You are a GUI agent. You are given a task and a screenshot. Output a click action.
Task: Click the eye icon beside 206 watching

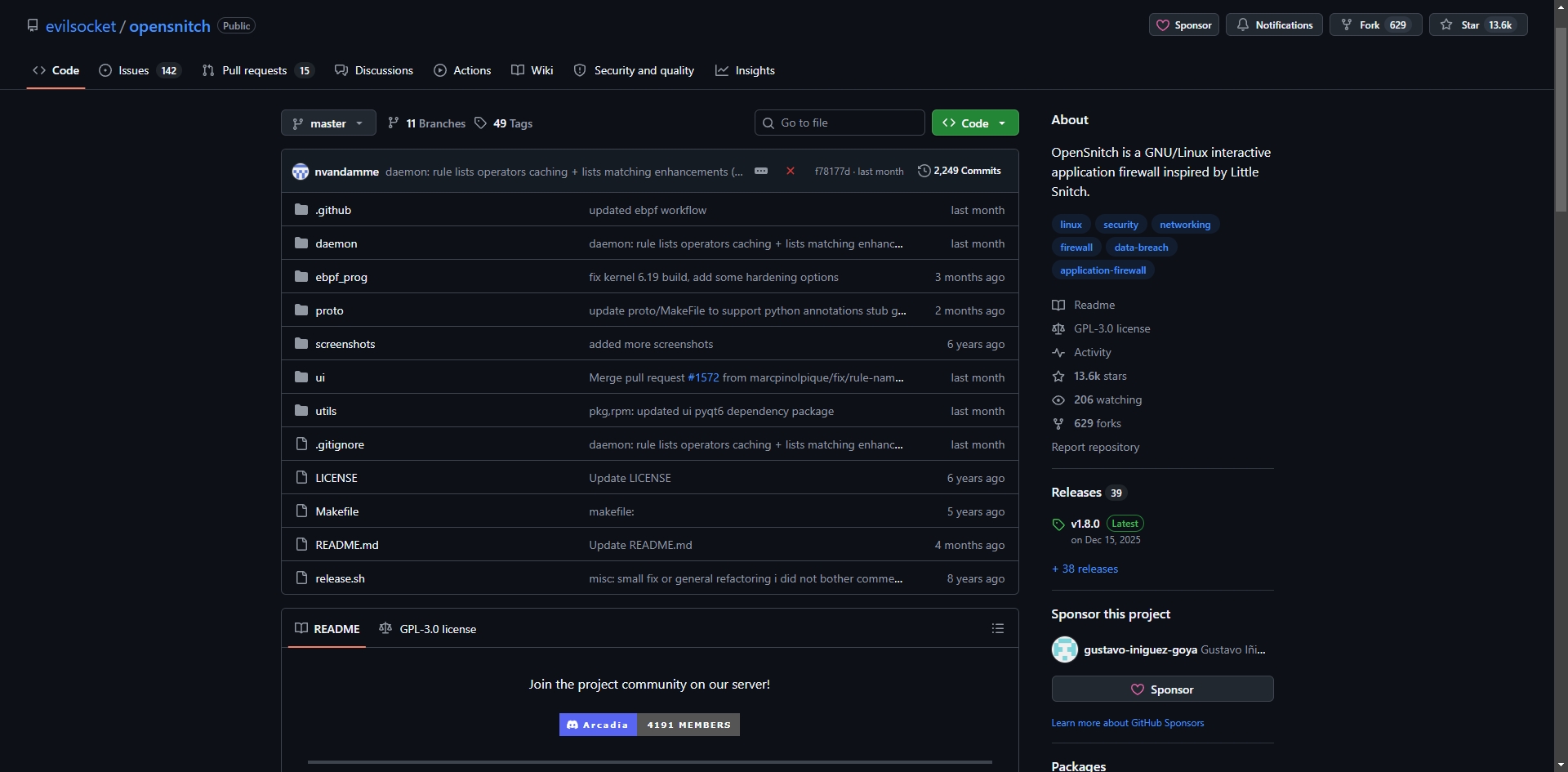coord(1058,400)
